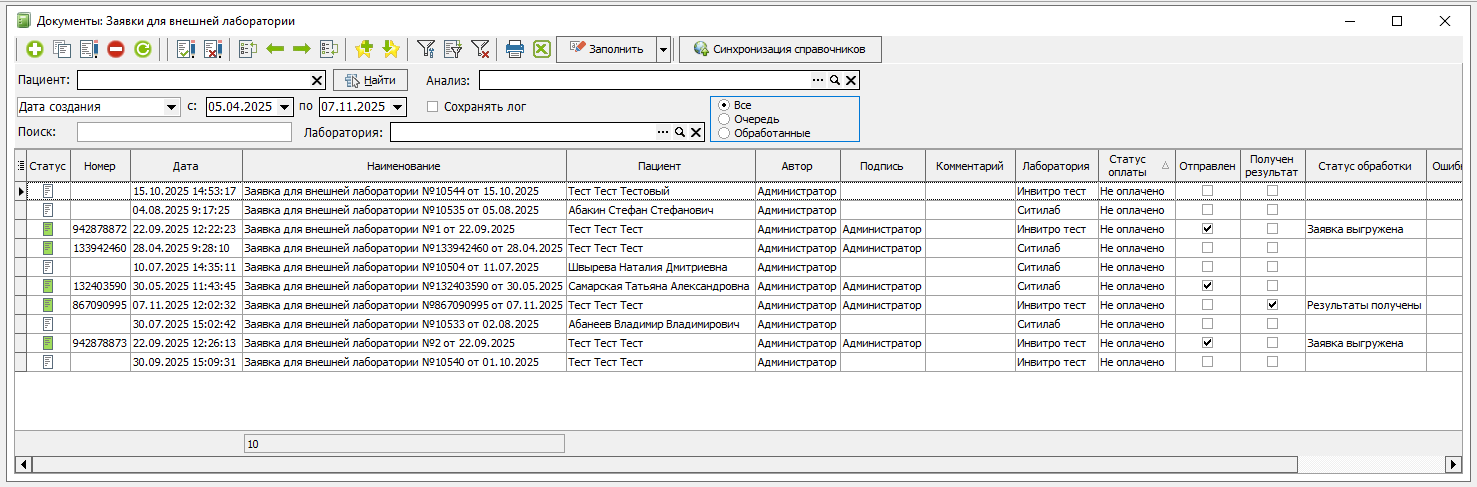Expand the Заполнить dropdown arrow

pos(663,49)
